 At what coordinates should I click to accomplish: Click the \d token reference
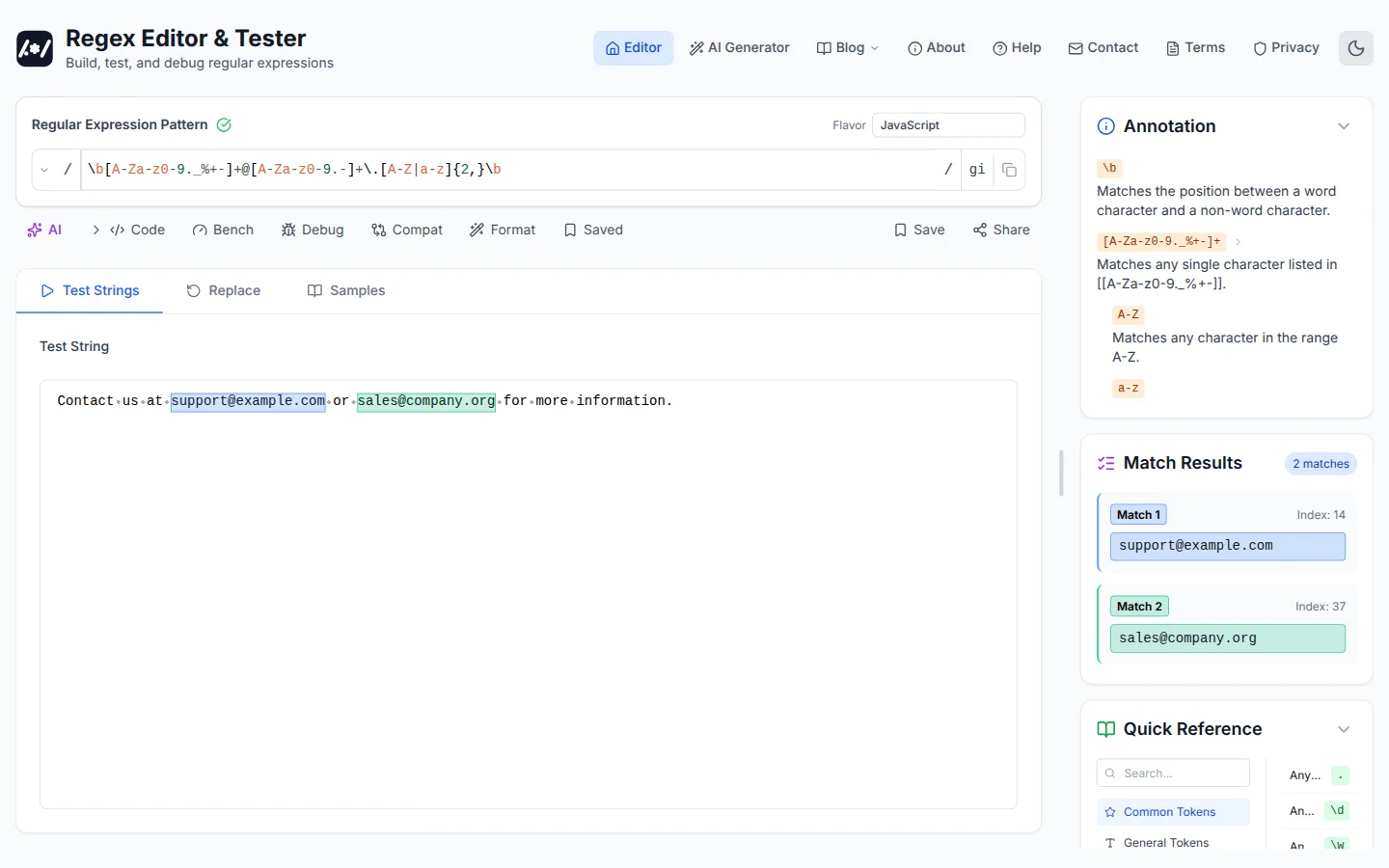[1337, 810]
